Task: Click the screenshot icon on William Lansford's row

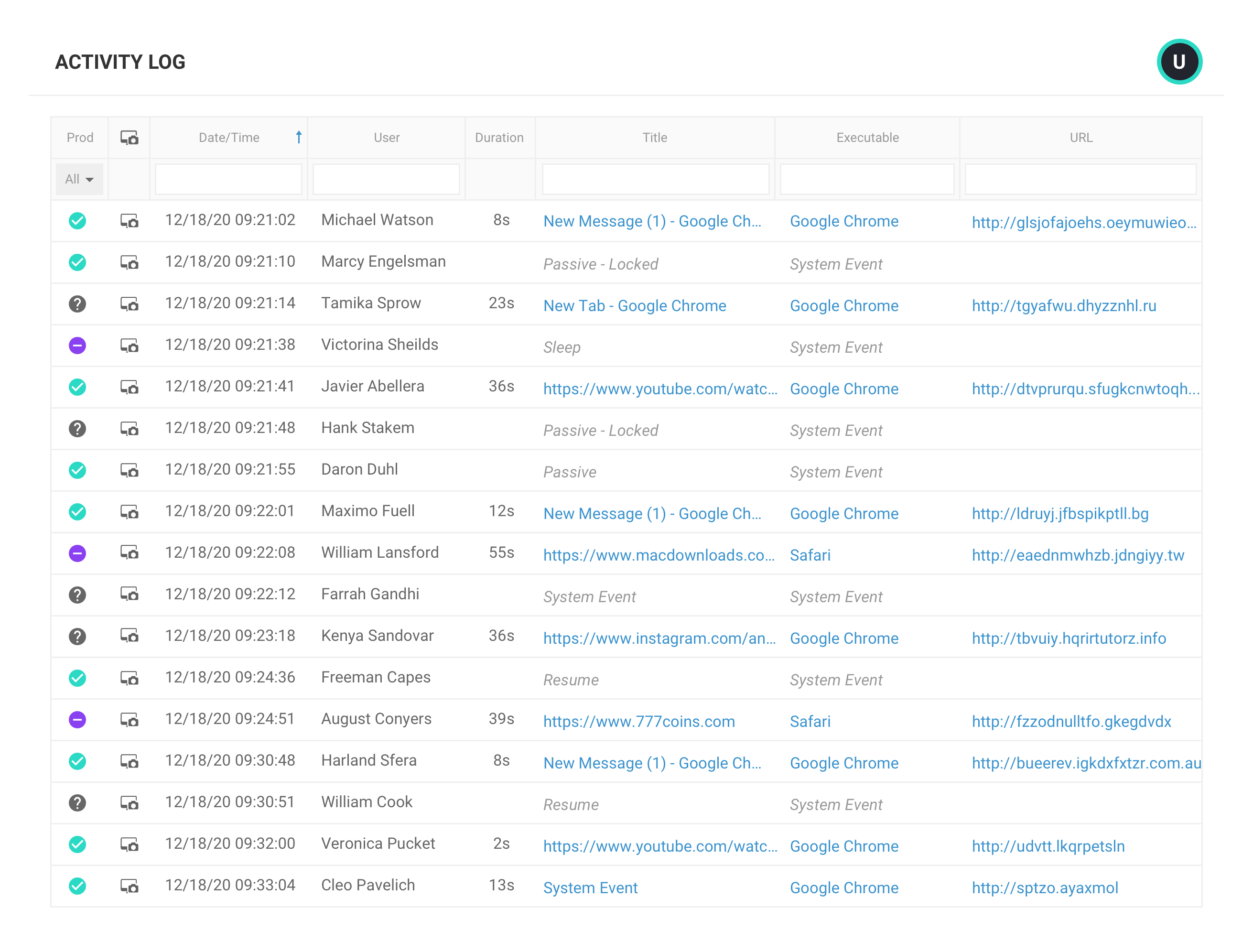Action: 129,553
